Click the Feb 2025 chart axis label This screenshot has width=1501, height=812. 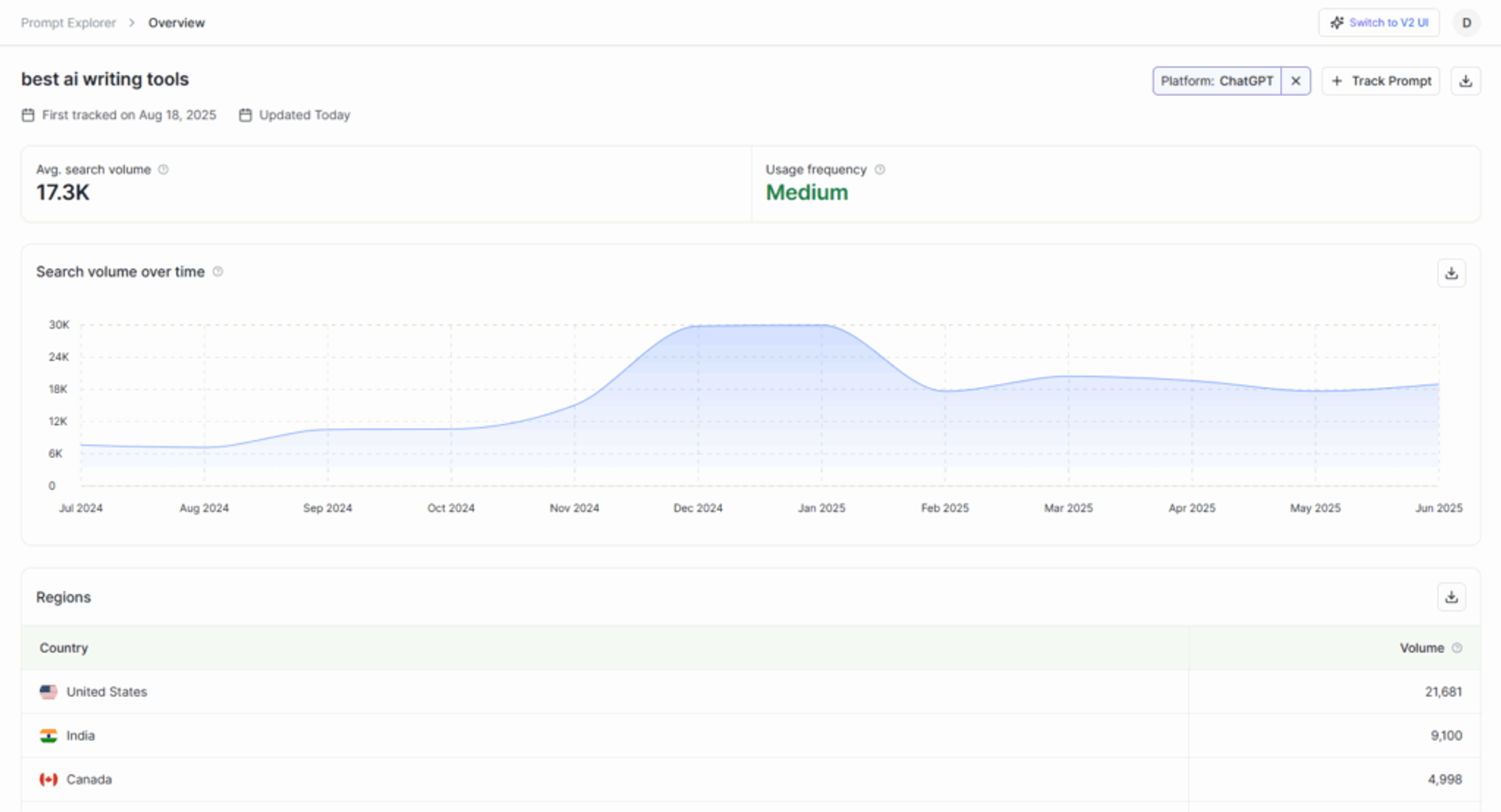[x=944, y=508]
